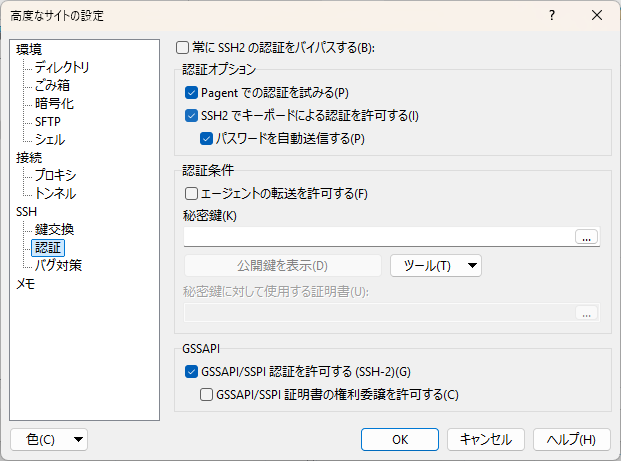The image size is (621, 461).
Task: Click the private key browse ellipsis button
Action: pyautogui.click(x=587, y=237)
